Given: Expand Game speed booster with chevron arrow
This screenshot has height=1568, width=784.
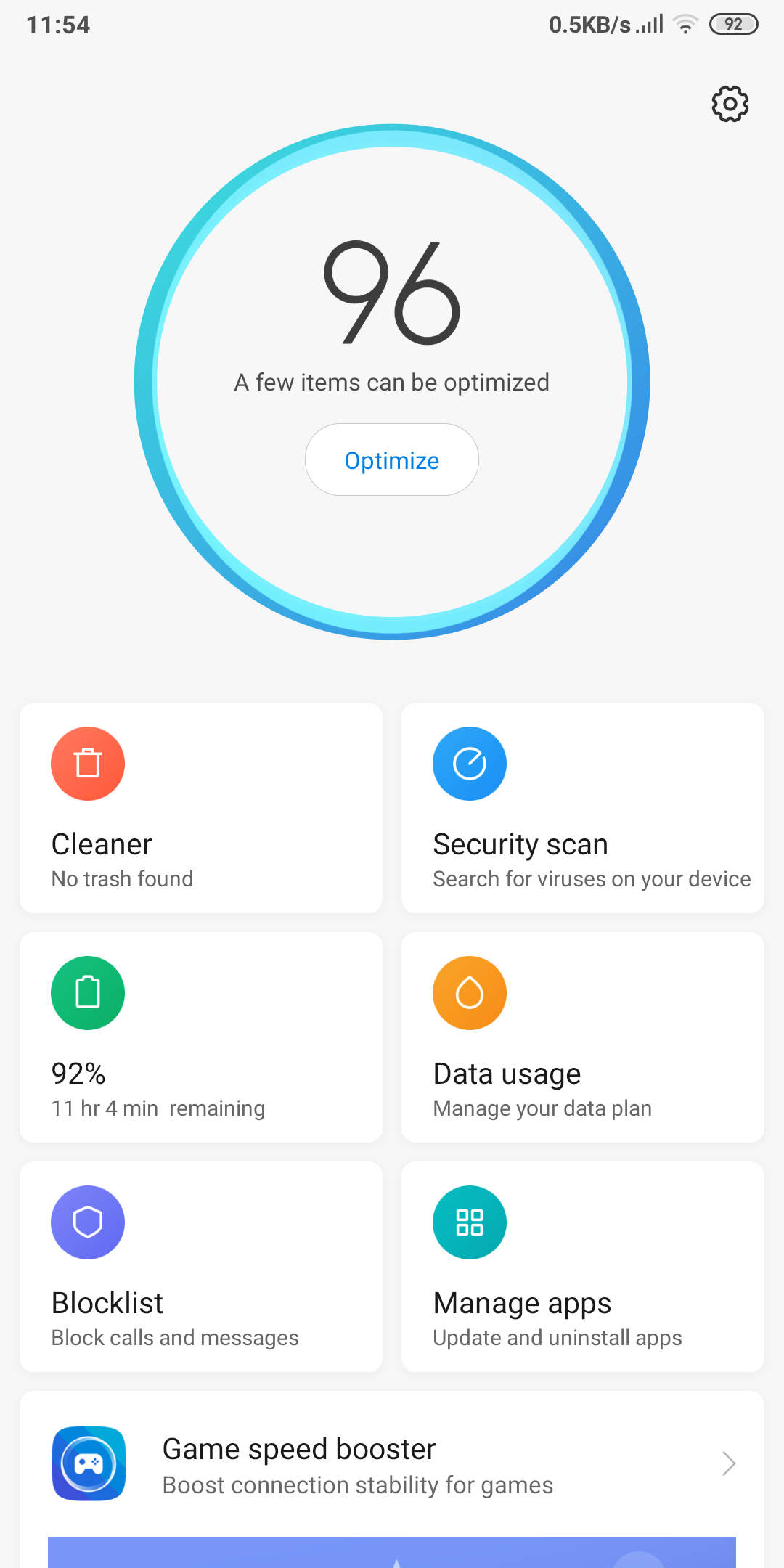Looking at the screenshot, I should (729, 1463).
